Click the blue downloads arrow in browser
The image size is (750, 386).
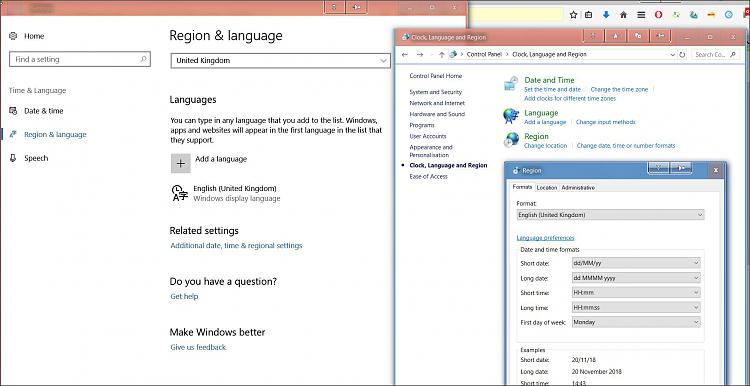[x=606, y=15]
